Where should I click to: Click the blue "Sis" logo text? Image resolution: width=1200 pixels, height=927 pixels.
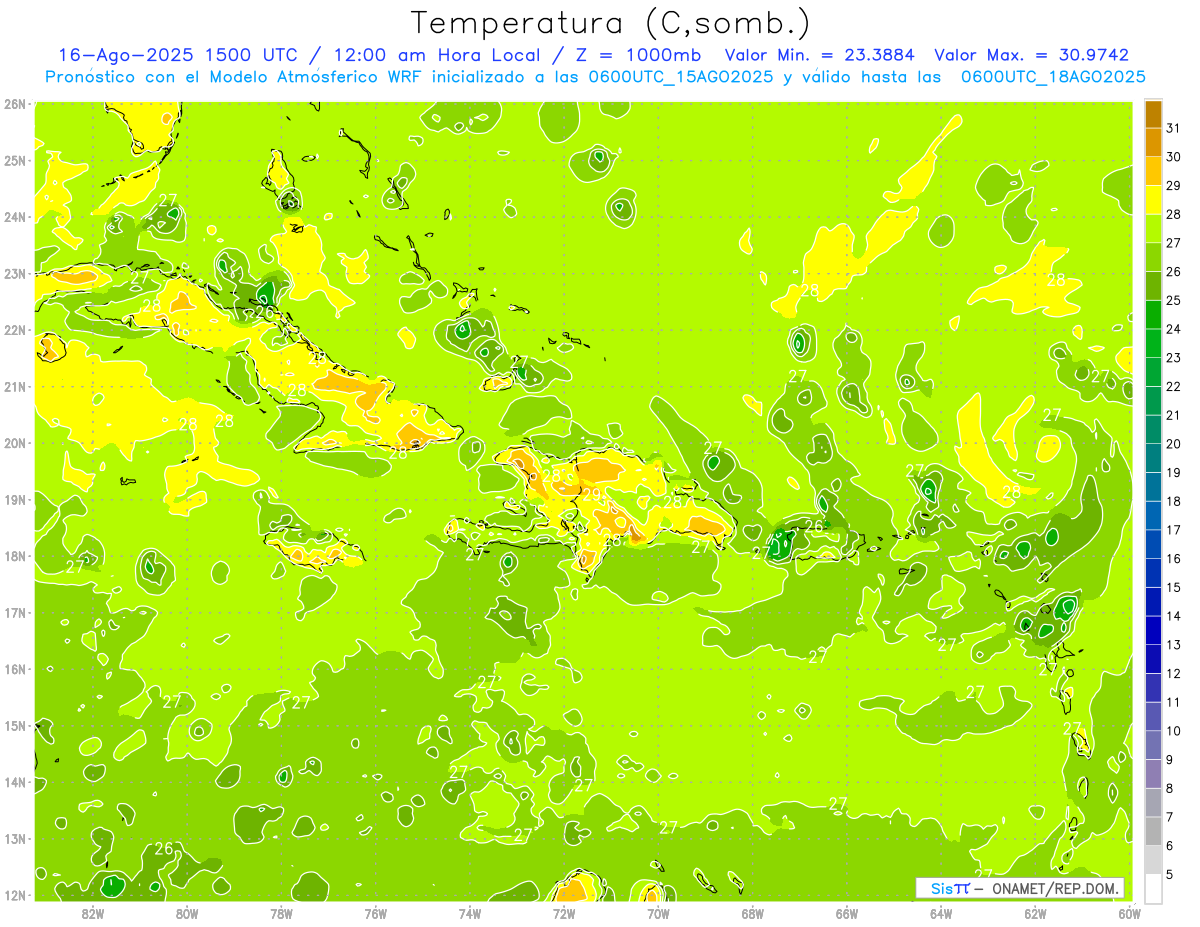[x=940, y=888]
